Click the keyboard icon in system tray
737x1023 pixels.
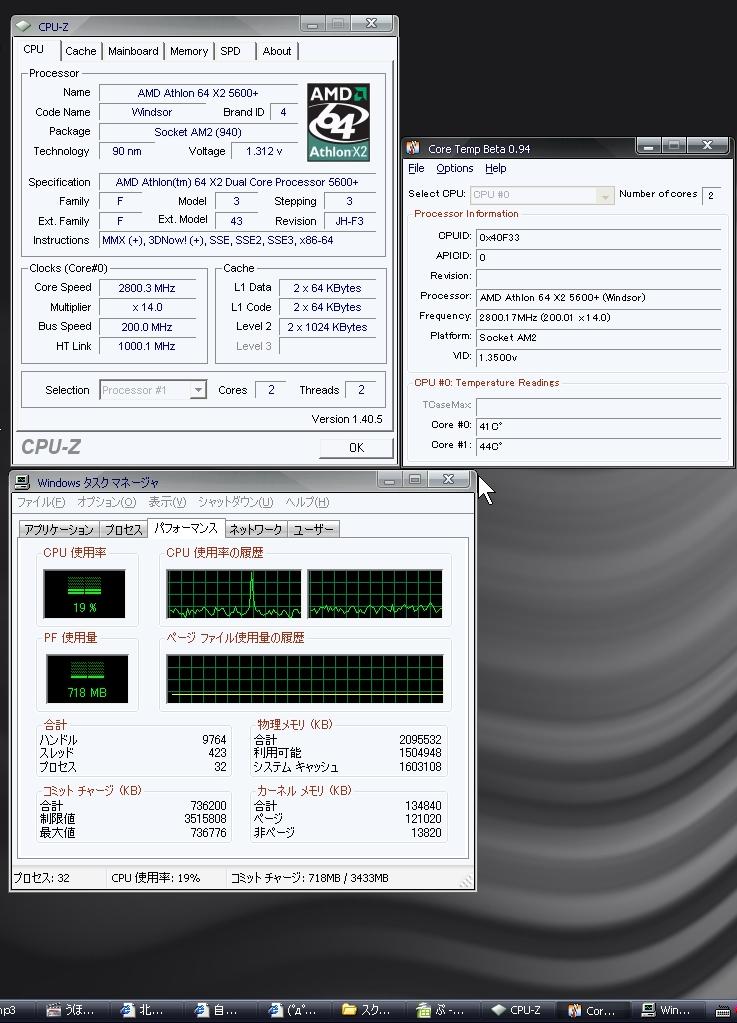pyautogui.click(x=723, y=1011)
